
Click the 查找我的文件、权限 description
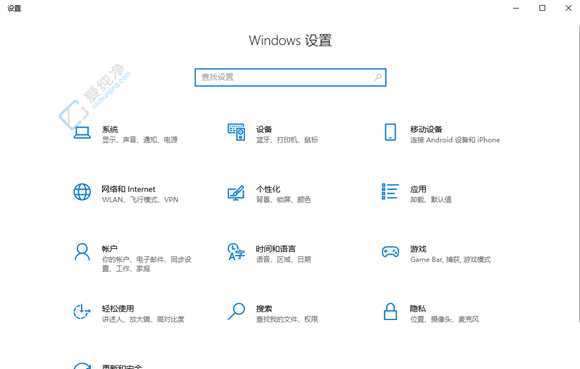coord(287,319)
